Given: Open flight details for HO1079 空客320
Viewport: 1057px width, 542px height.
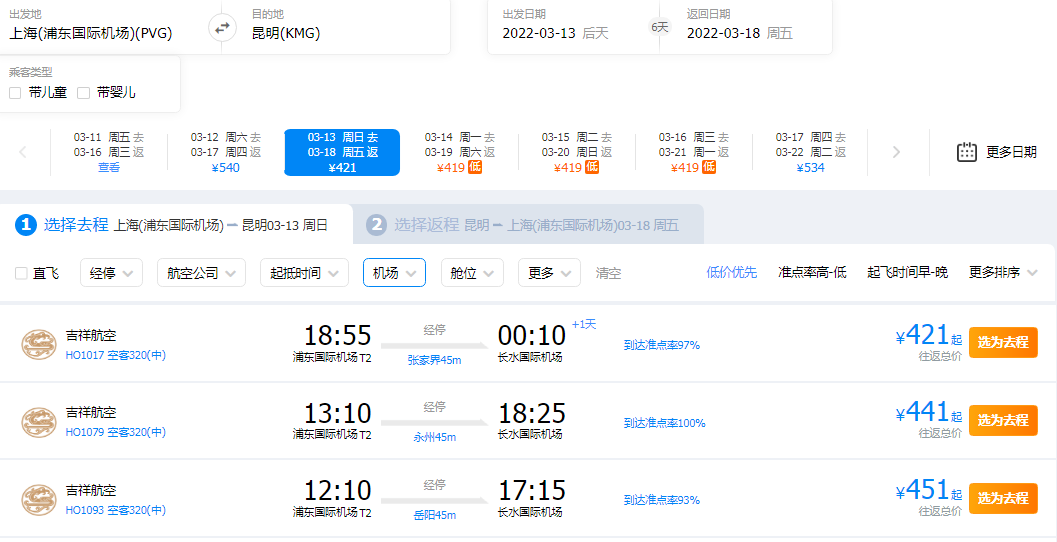Looking at the screenshot, I should [x=115, y=431].
